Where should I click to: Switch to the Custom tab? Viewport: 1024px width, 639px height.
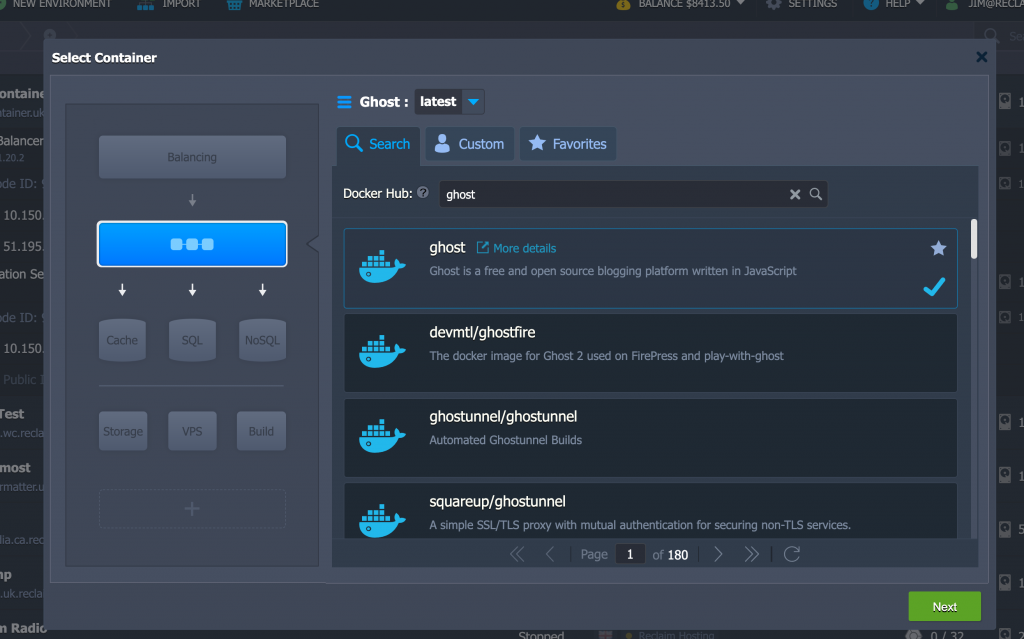[470, 144]
